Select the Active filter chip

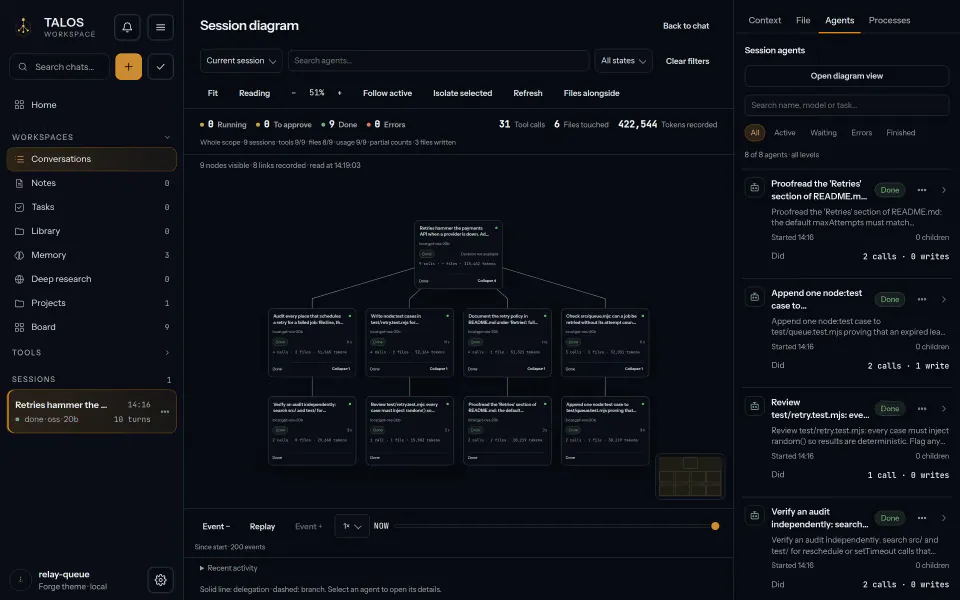[784, 132]
